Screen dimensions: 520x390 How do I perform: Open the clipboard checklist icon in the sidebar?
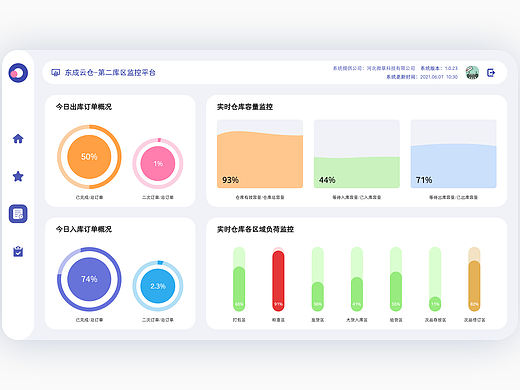18,251
